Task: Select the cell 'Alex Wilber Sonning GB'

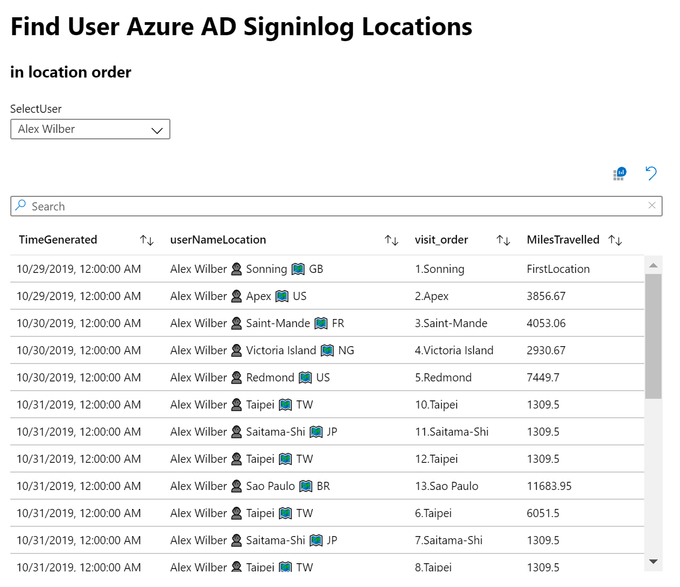Action: click(x=246, y=269)
